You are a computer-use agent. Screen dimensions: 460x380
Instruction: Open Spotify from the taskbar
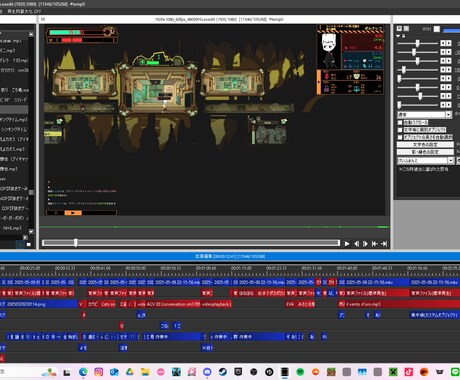300,372
